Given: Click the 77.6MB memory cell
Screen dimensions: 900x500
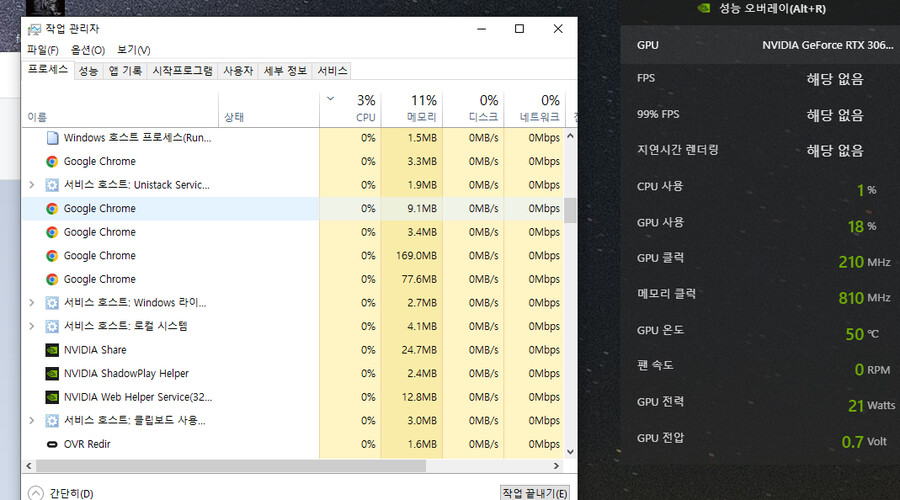Looking at the screenshot, I should [412, 279].
